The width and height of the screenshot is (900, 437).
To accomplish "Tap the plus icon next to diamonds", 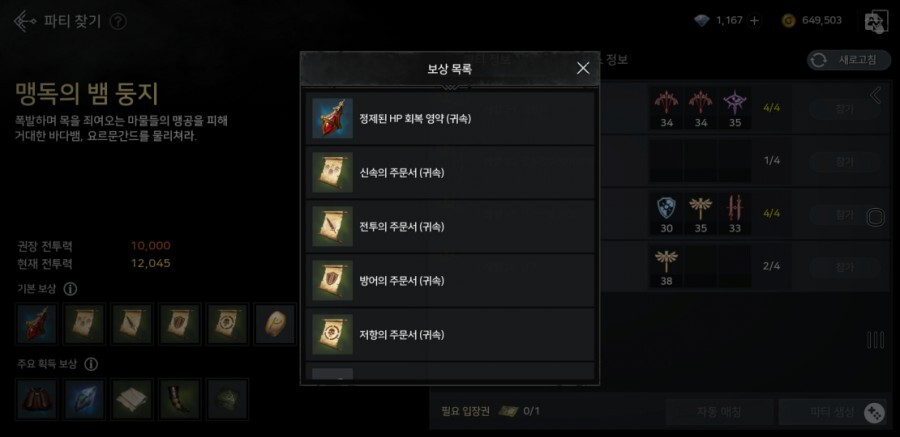I will pos(754,21).
